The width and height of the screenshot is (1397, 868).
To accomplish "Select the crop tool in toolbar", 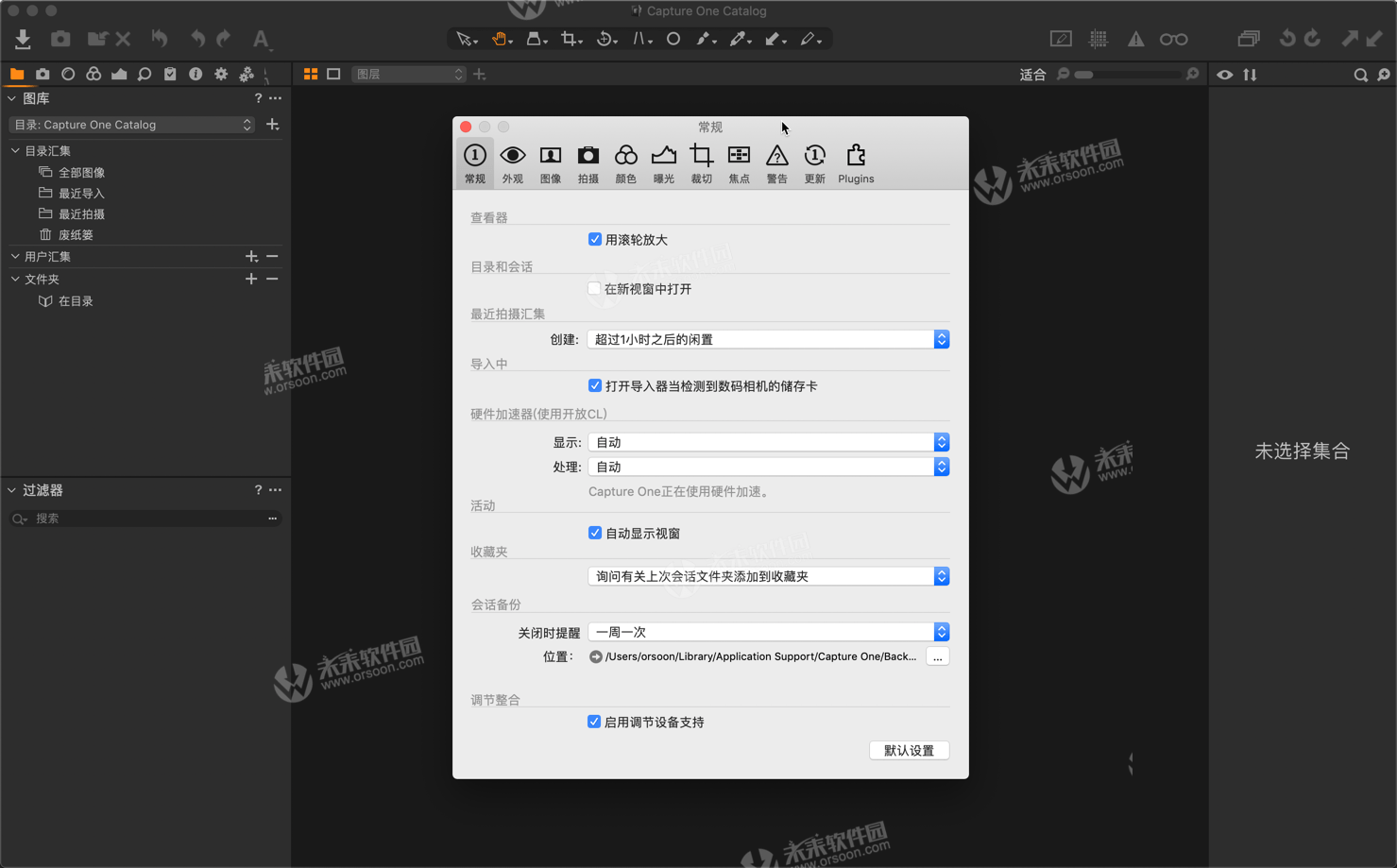I will 570,39.
